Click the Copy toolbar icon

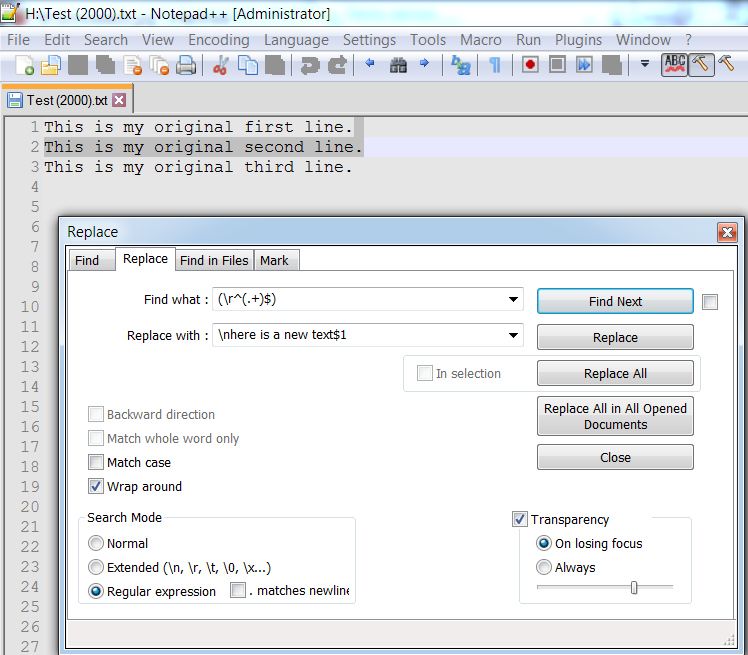(x=248, y=64)
